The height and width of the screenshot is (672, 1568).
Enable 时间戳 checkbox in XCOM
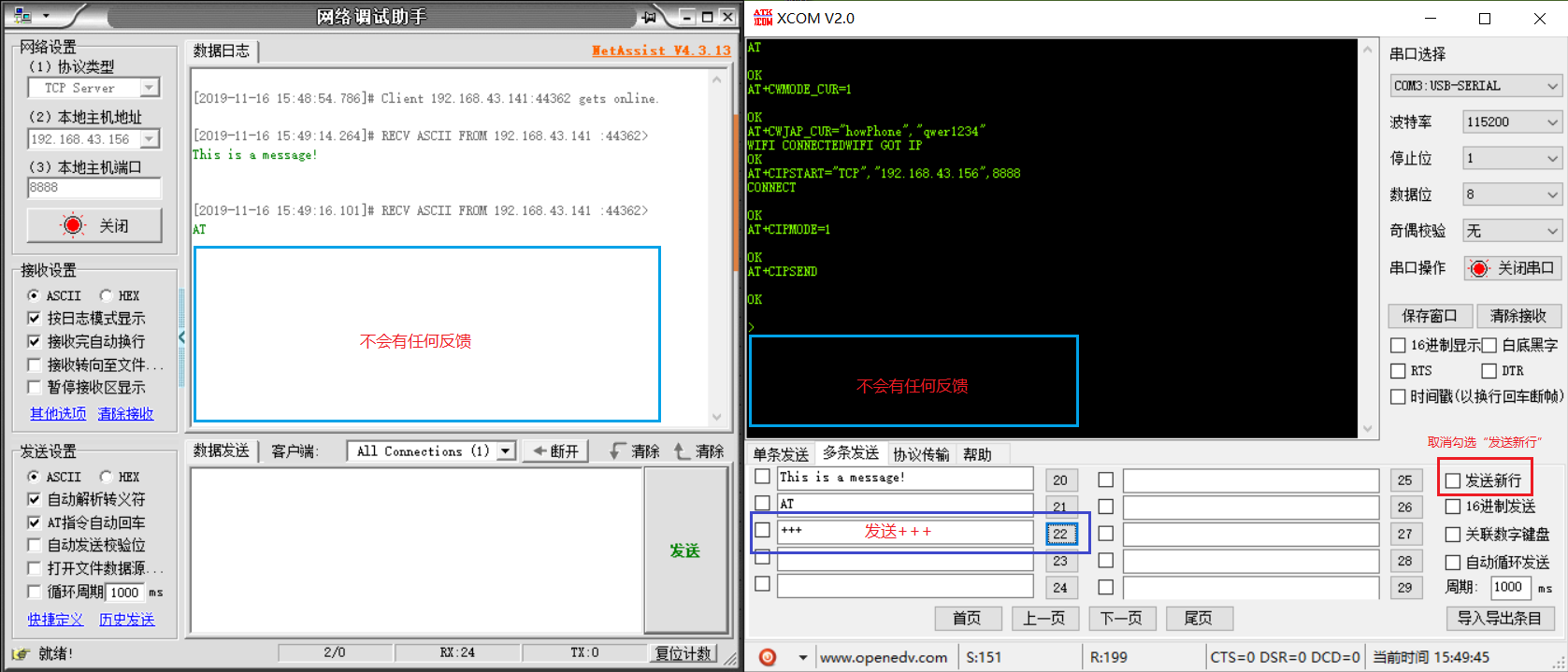click(x=1399, y=396)
